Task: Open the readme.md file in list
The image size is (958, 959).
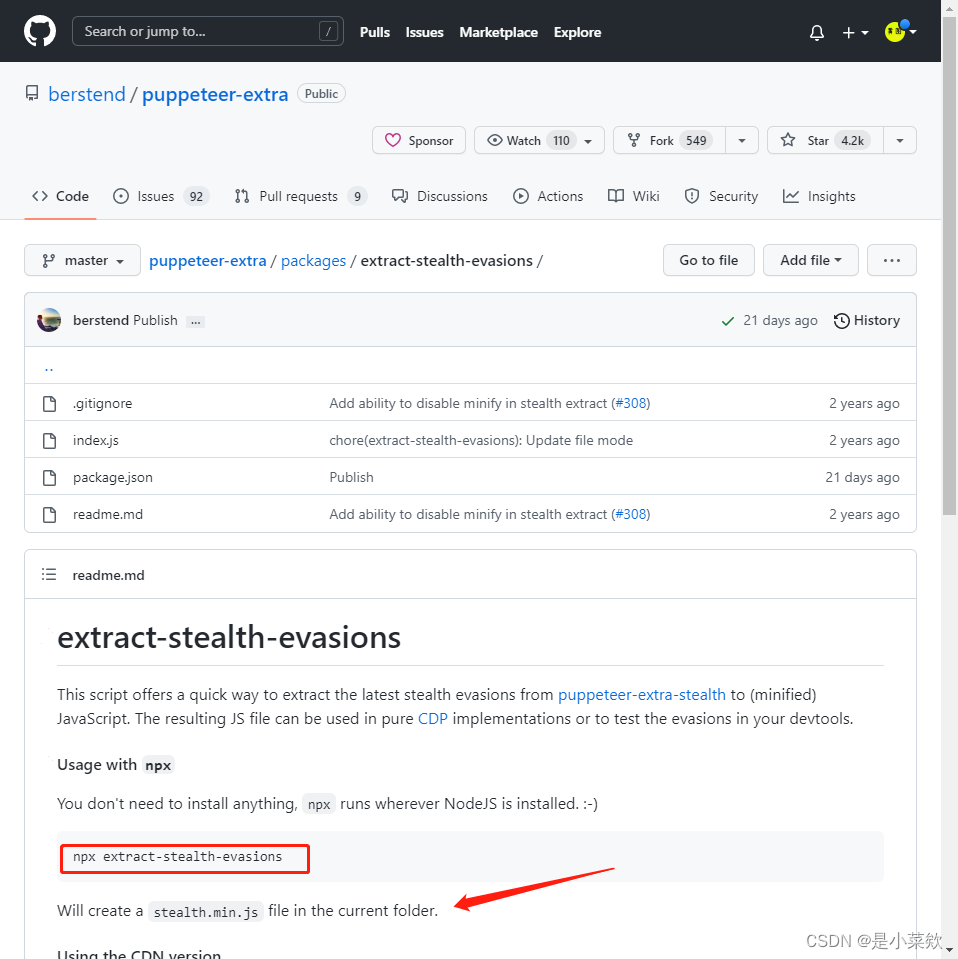Action: click(x=108, y=514)
